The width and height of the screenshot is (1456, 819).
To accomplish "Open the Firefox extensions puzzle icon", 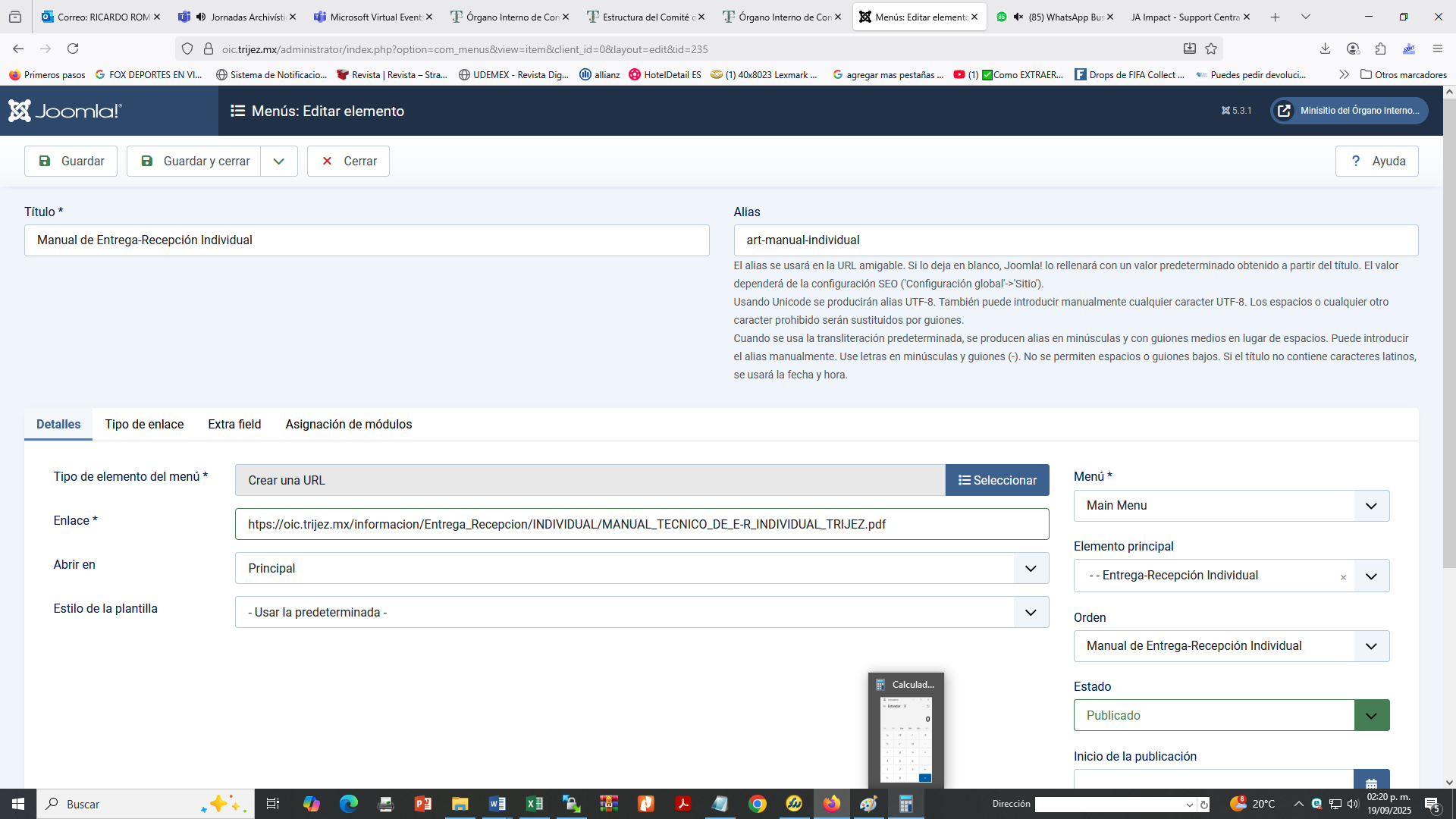I will click(1380, 49).
